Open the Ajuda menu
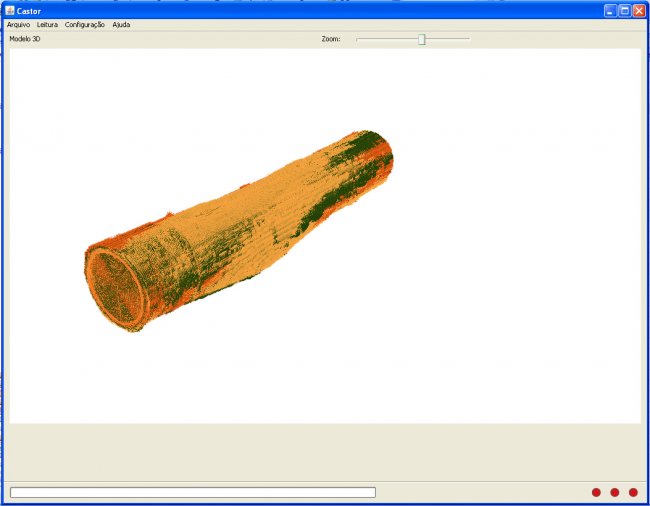 point(121,24)
